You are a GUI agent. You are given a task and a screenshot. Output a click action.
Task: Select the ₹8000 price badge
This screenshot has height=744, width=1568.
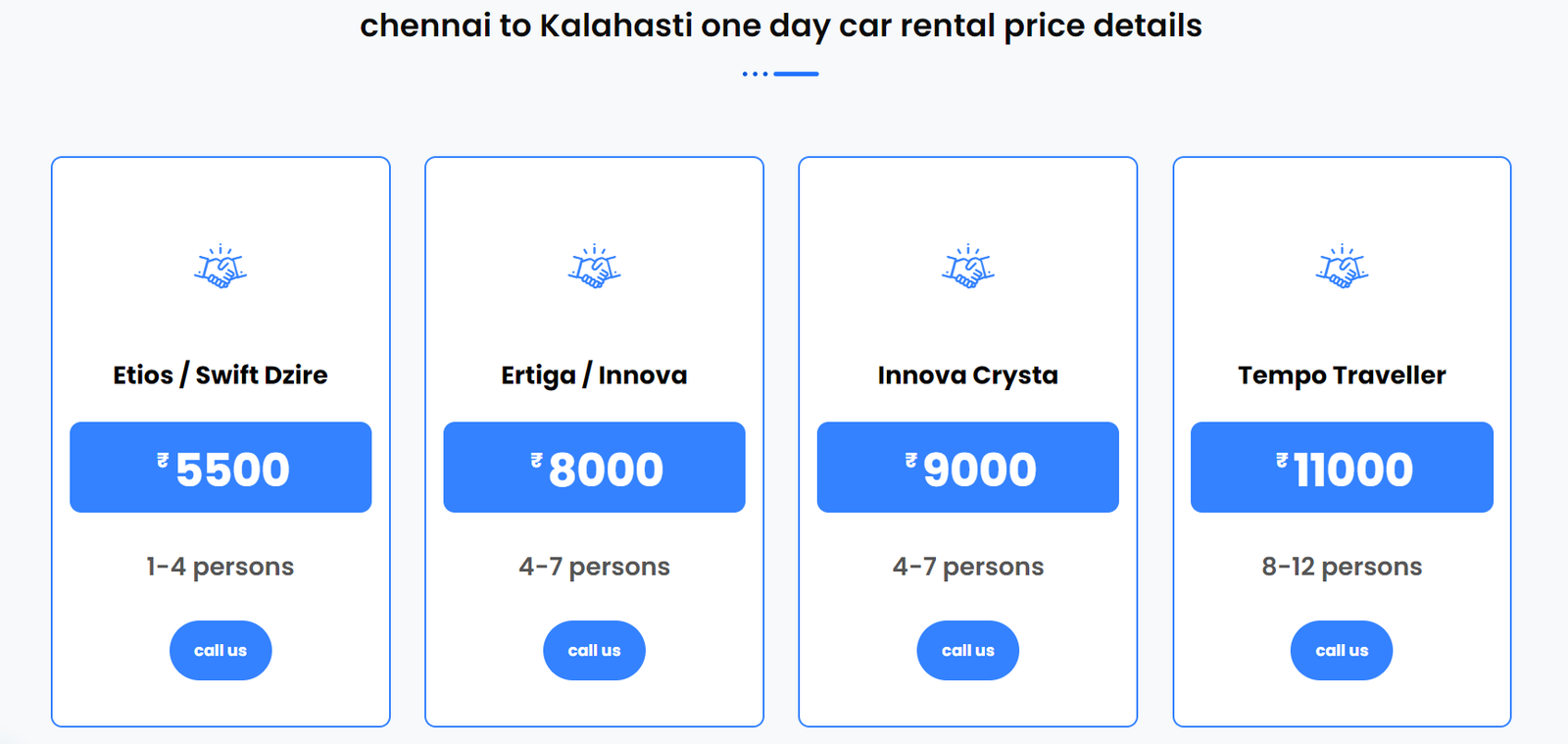pos(594,468)
